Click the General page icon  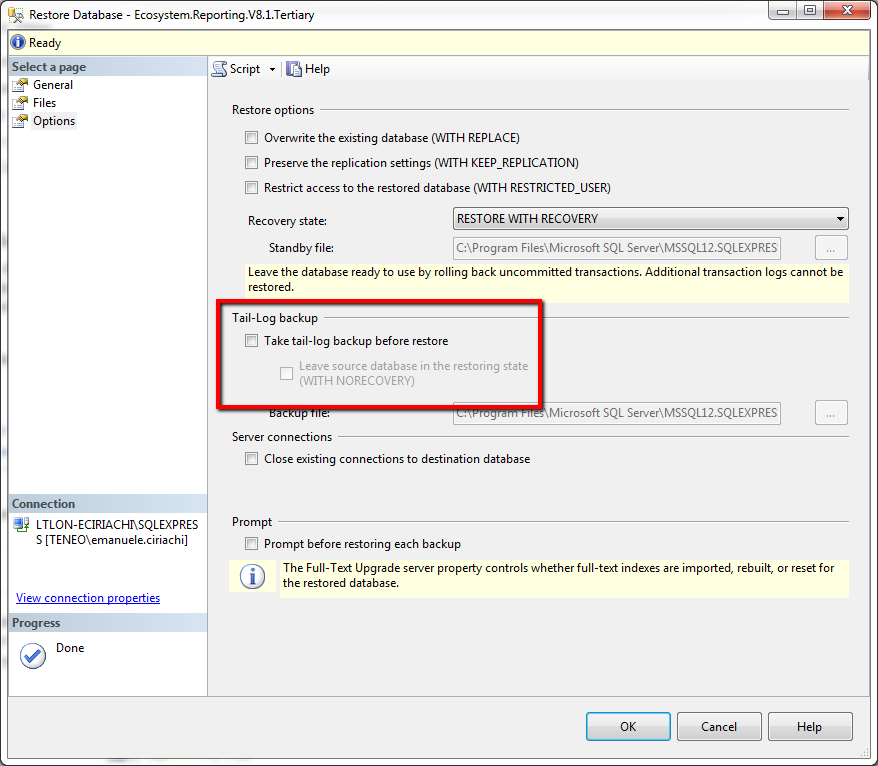click(x=20, y=85)
